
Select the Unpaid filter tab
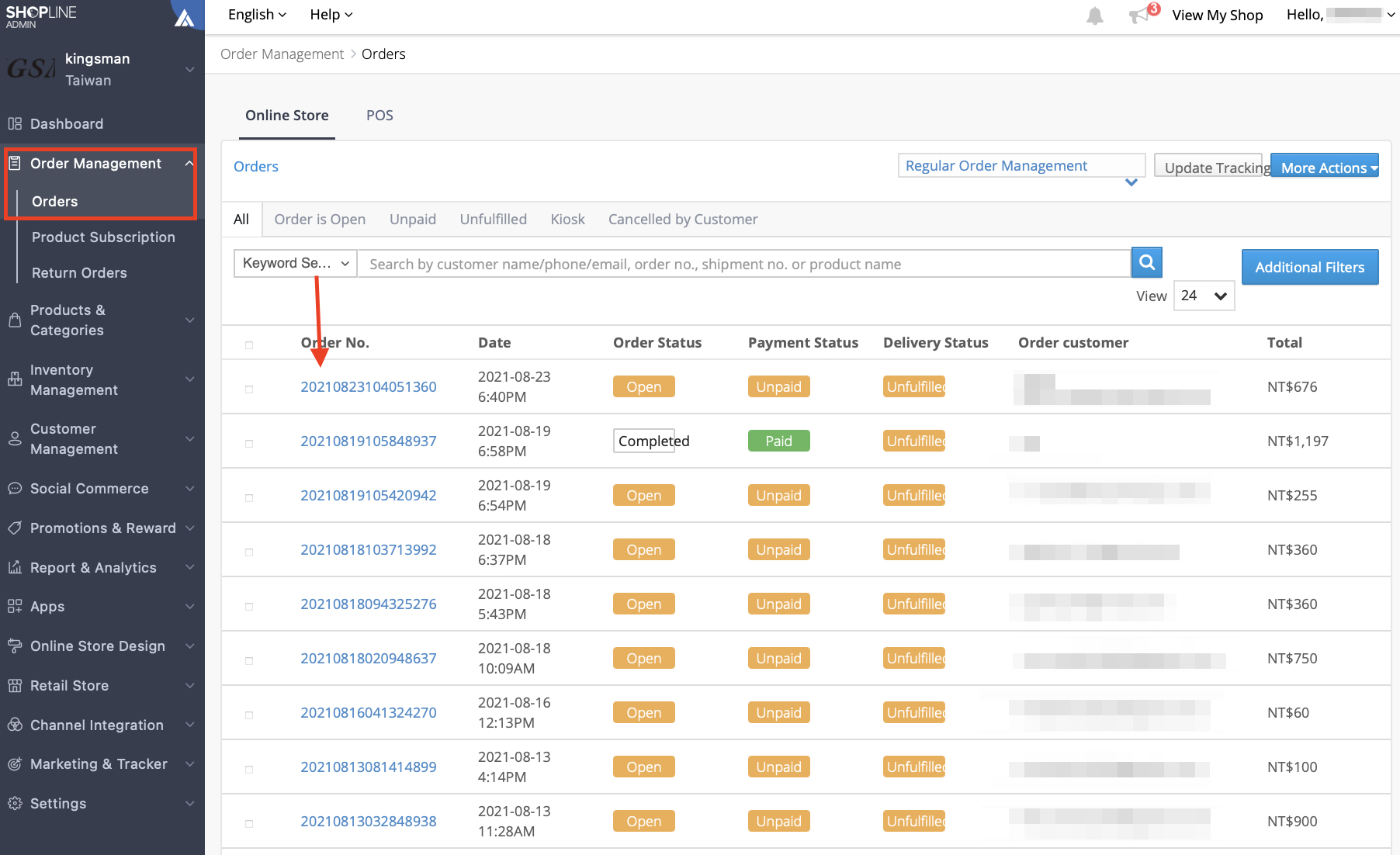pyautogui.click(x=413, y=219)
